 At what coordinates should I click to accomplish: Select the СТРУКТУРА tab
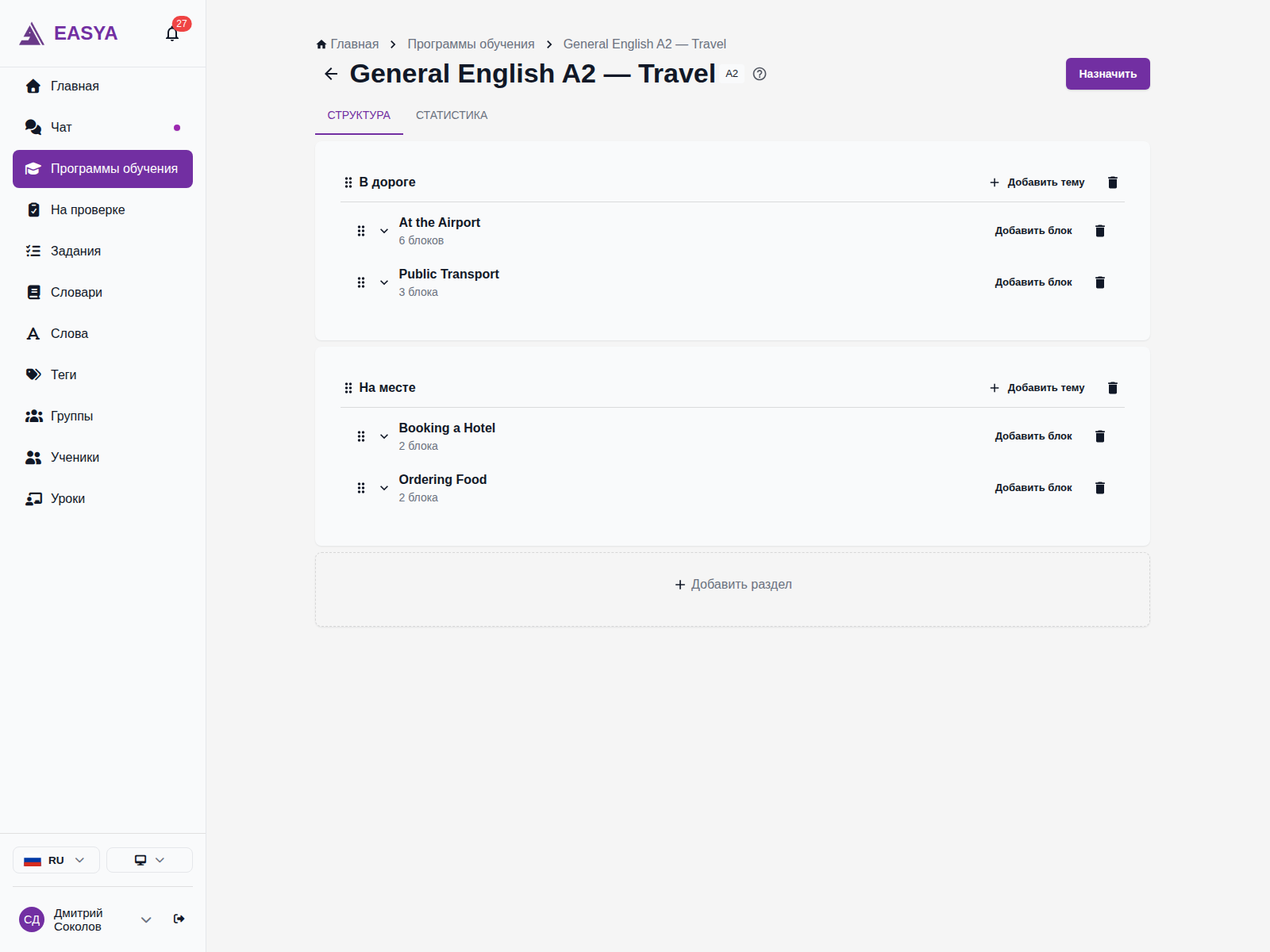(359, 115)
